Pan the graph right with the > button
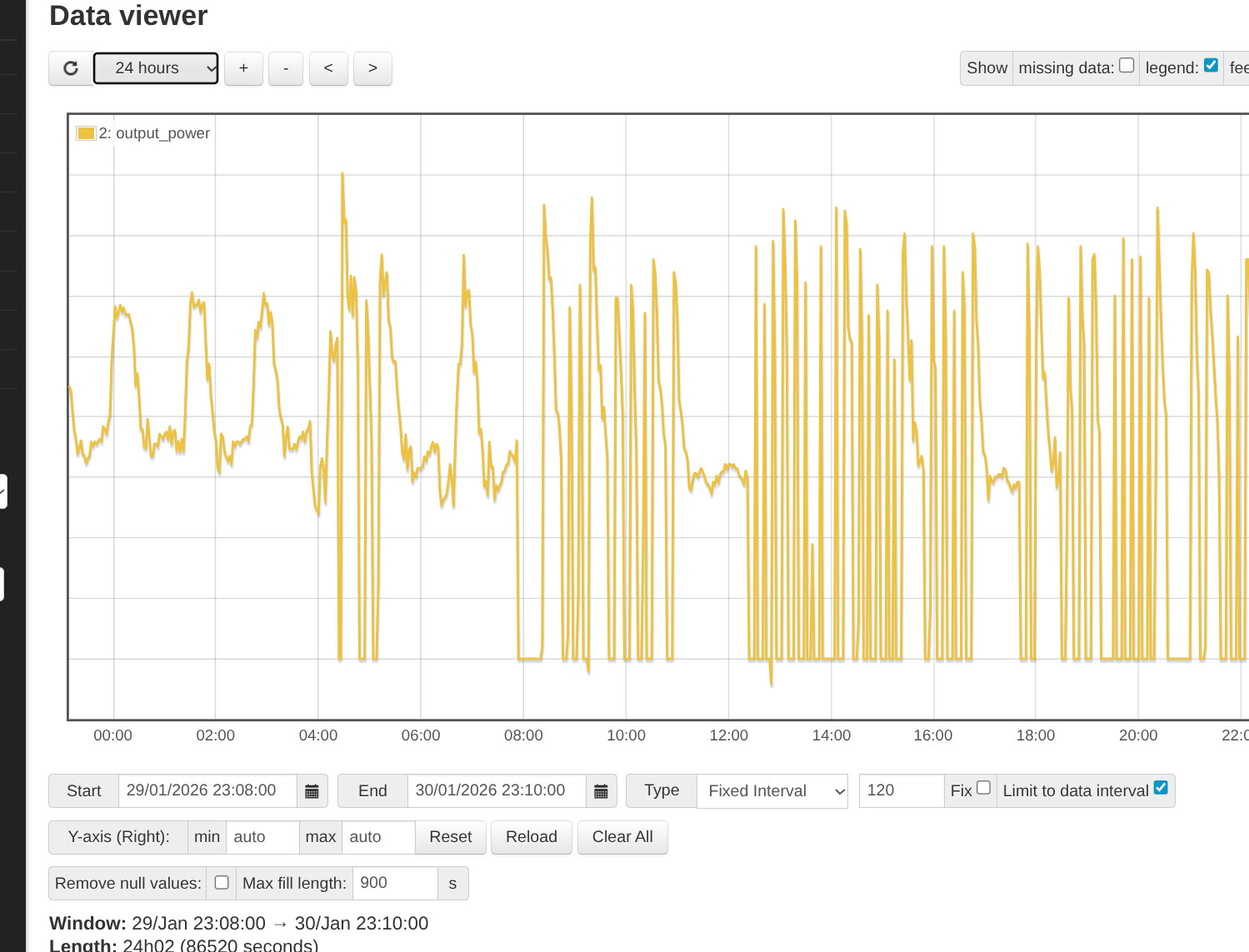This screenshot has height=952, width=1249. pyautogui.click(x=372, y=68)
